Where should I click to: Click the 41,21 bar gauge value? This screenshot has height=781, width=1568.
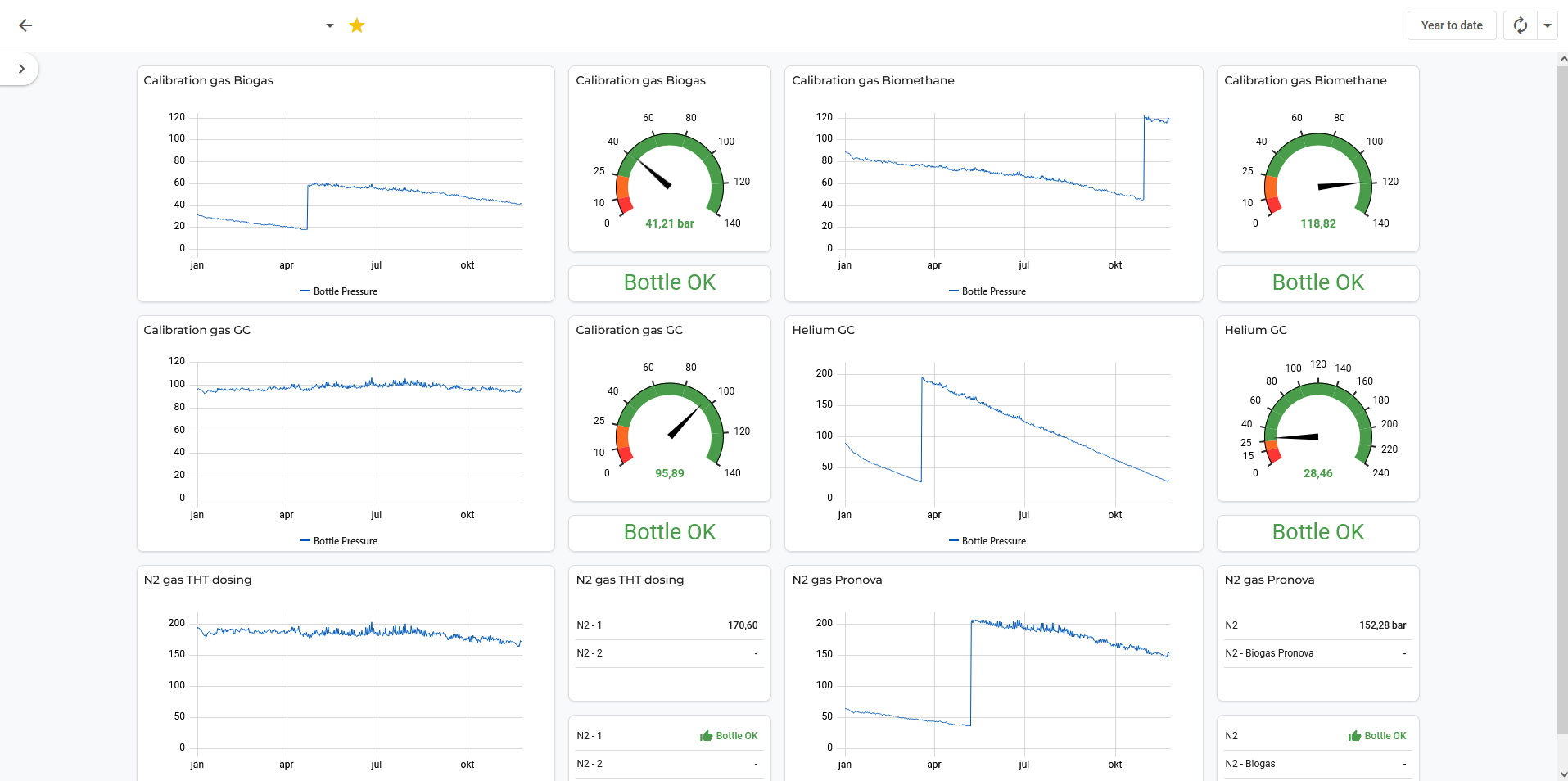[x=670, y=223]
